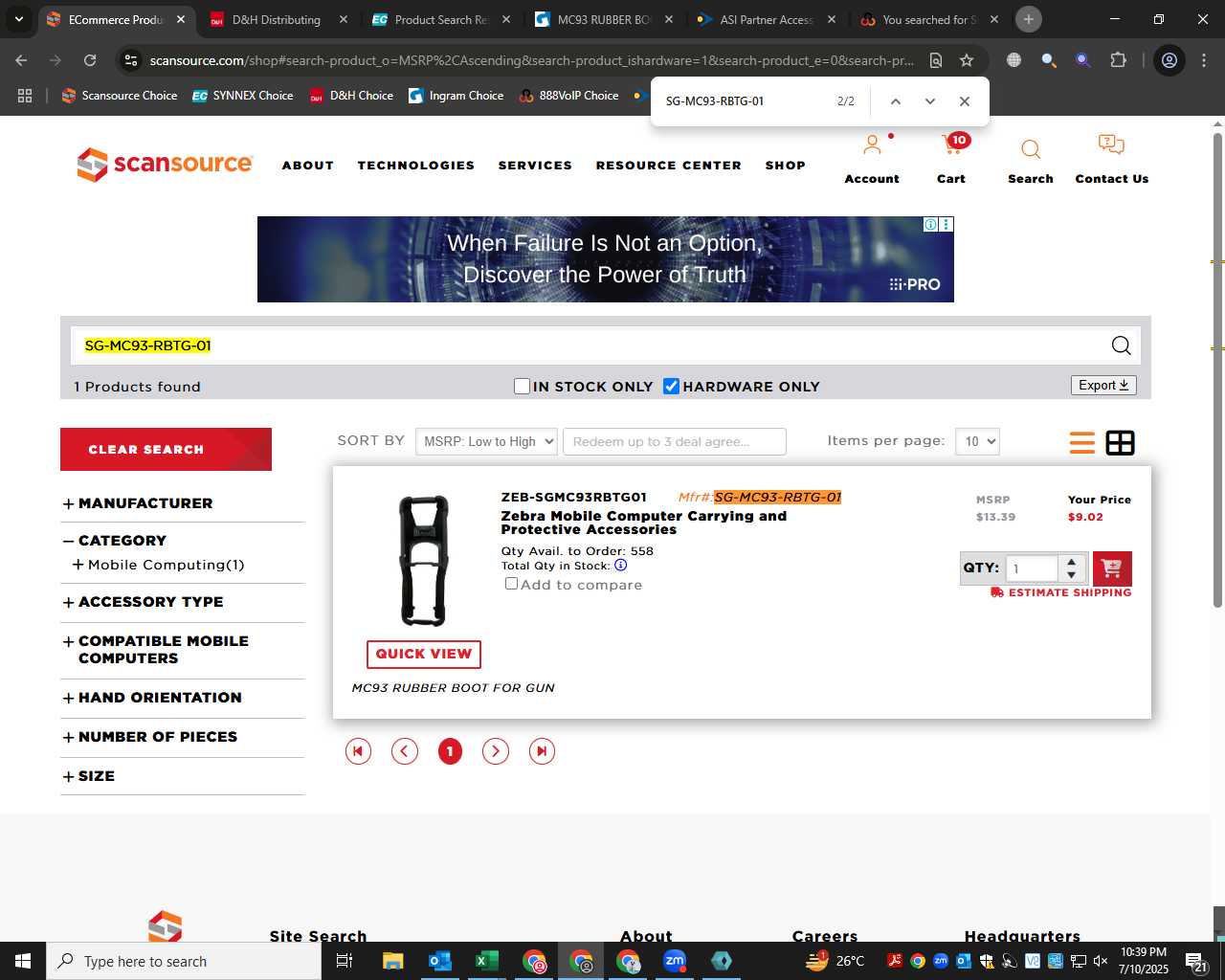Jump to next find-in-page match
This screenshot has height=980, width=1225.
pyautogui.click(x=929, y=101)
